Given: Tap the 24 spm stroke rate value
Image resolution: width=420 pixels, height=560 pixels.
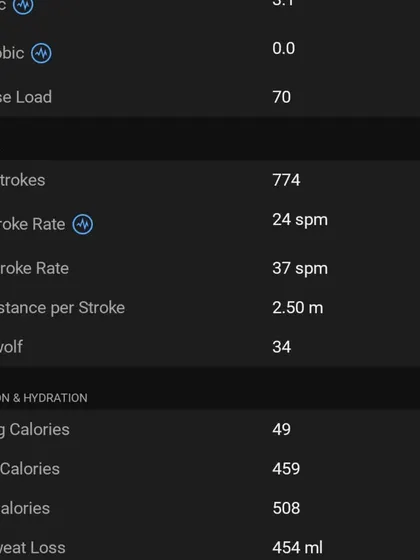Looking at the screenshot, I should (300, 220).
